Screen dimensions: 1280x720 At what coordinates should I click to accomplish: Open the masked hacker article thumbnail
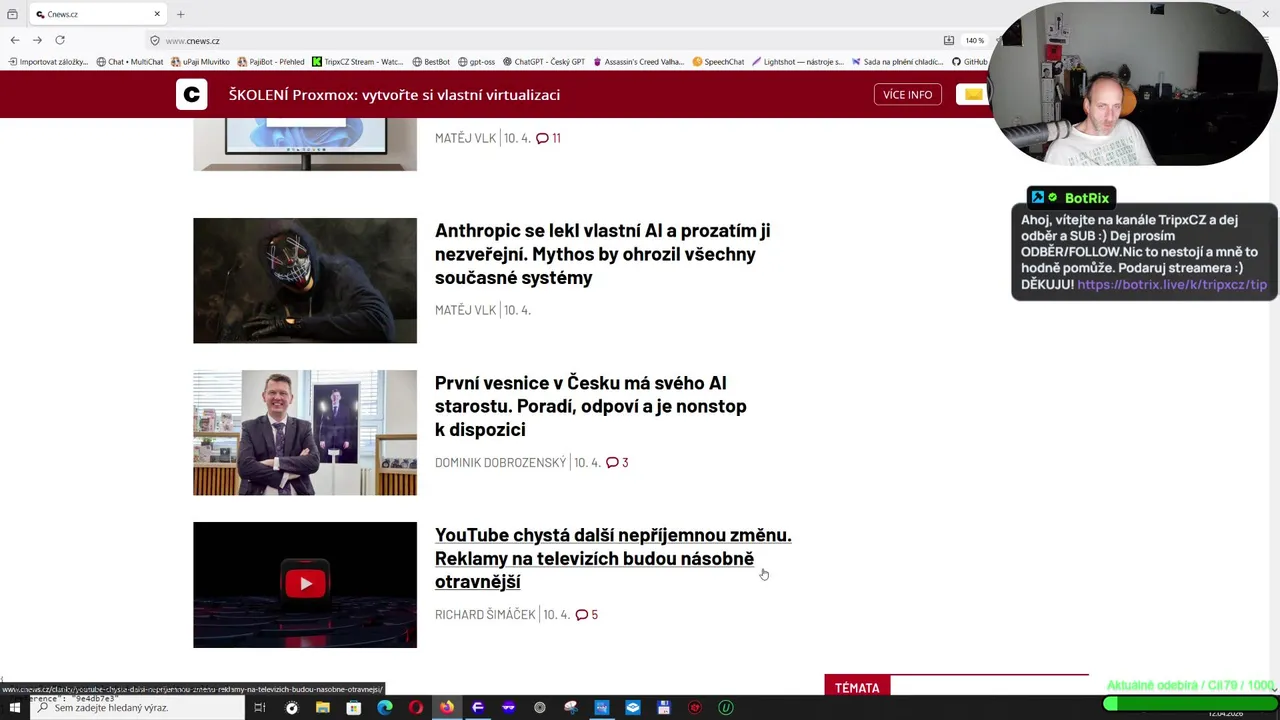(305, 280)
